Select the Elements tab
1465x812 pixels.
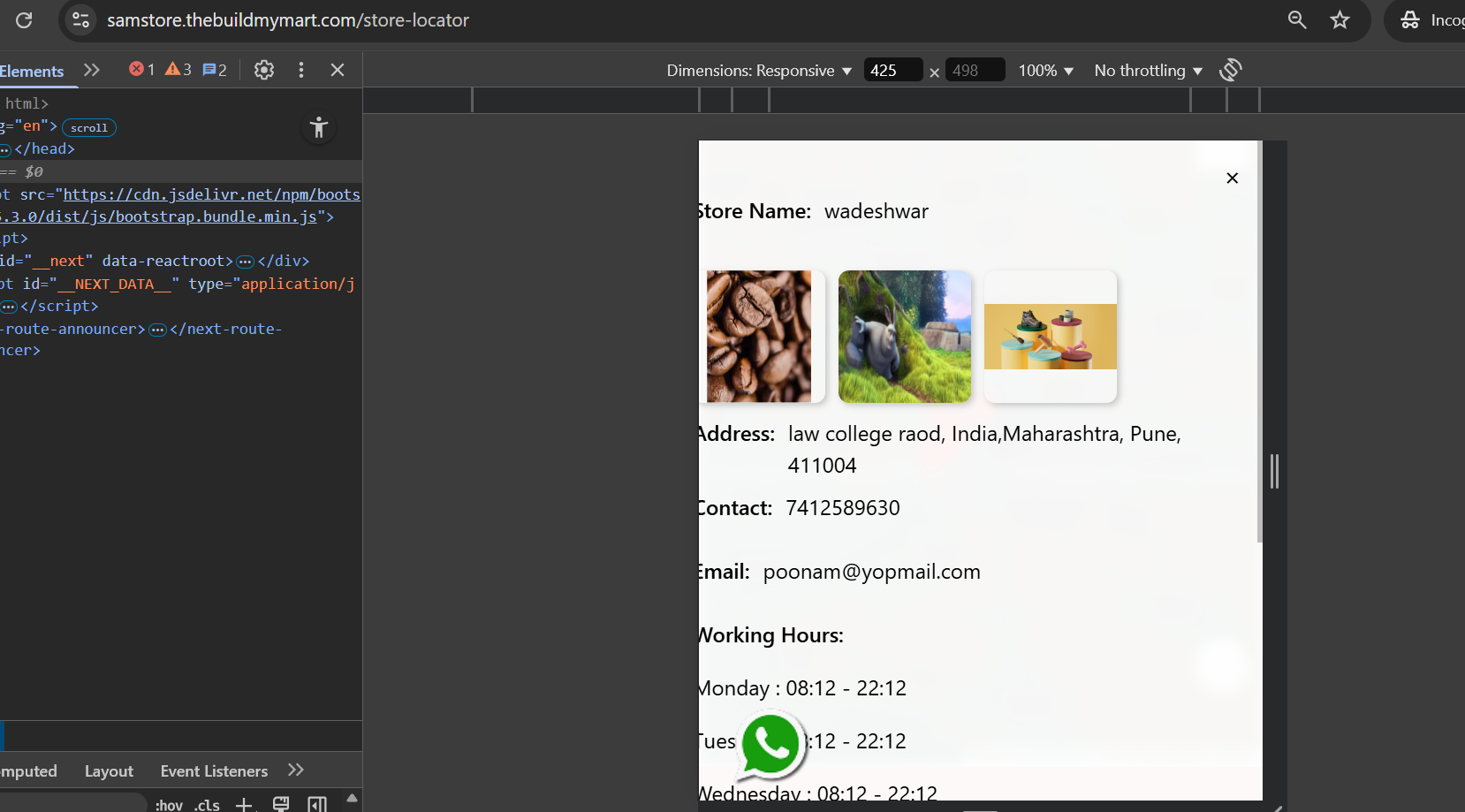point(32,71)
